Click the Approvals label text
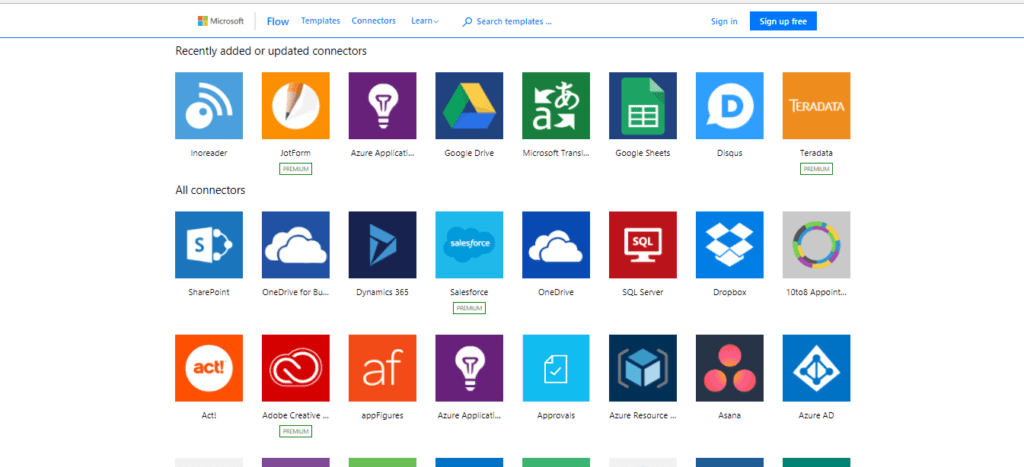1024x467 pixels. point(556,415)
